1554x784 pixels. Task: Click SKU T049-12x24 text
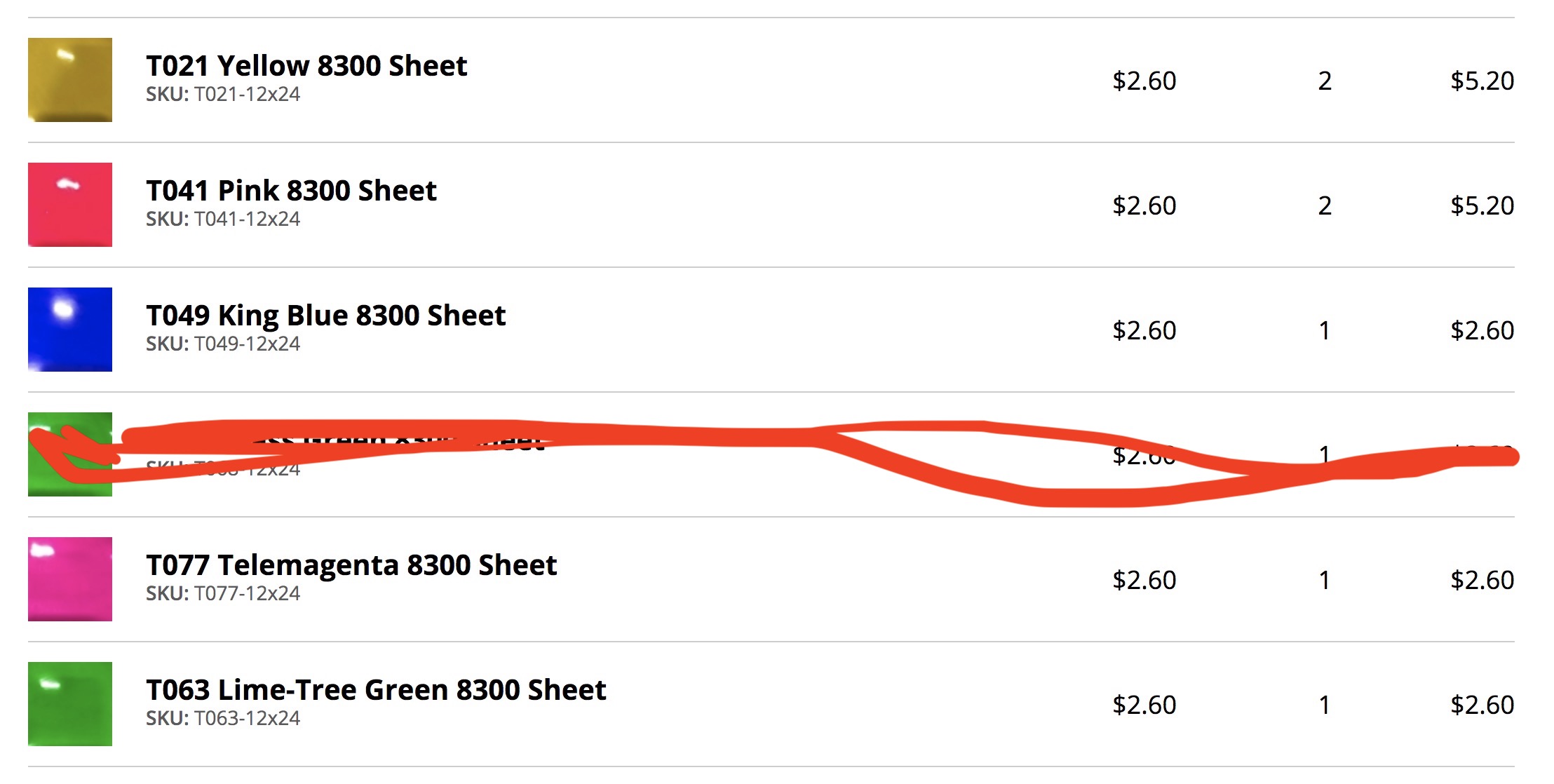click(x=223, y=344)
